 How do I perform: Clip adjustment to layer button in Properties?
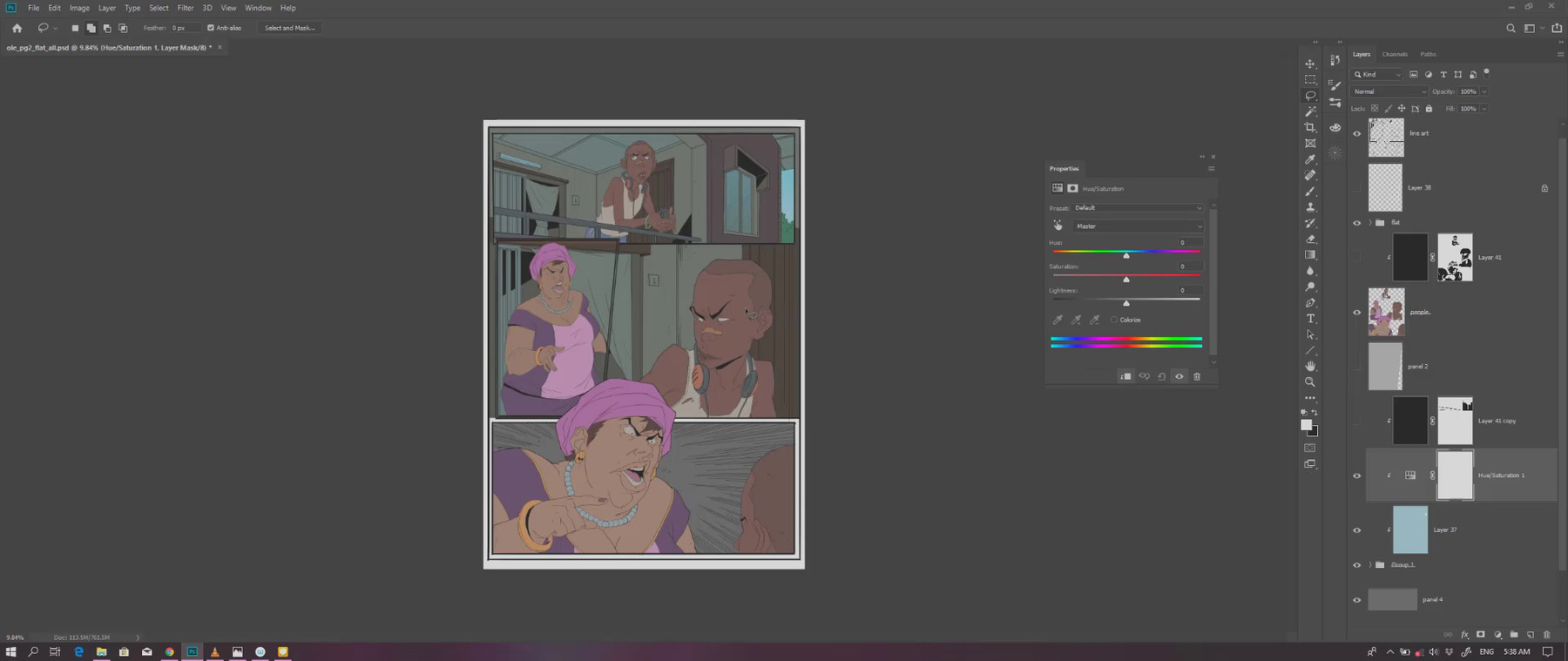point(1125,376)
